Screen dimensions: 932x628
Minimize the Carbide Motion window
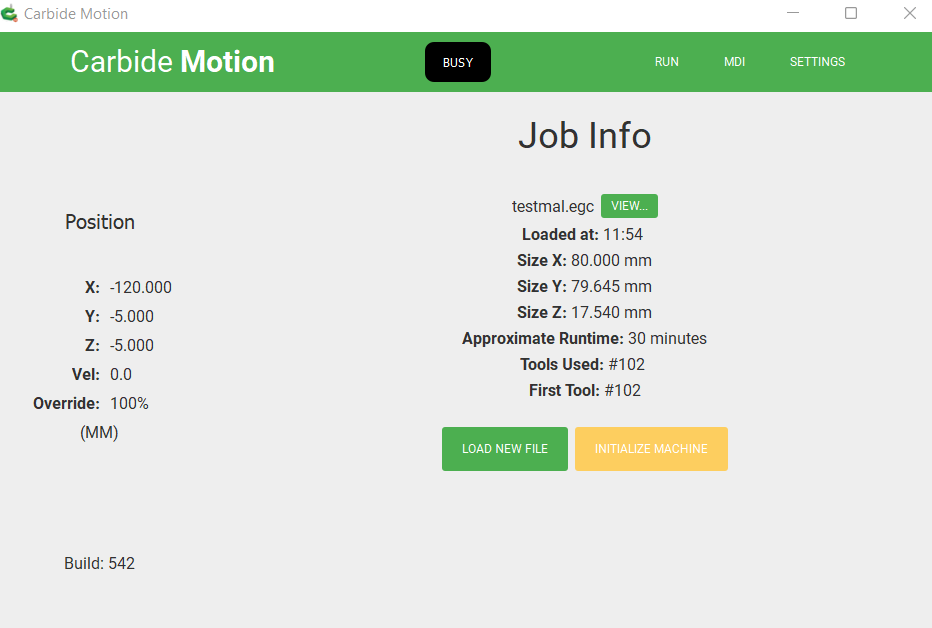point(793,13)
